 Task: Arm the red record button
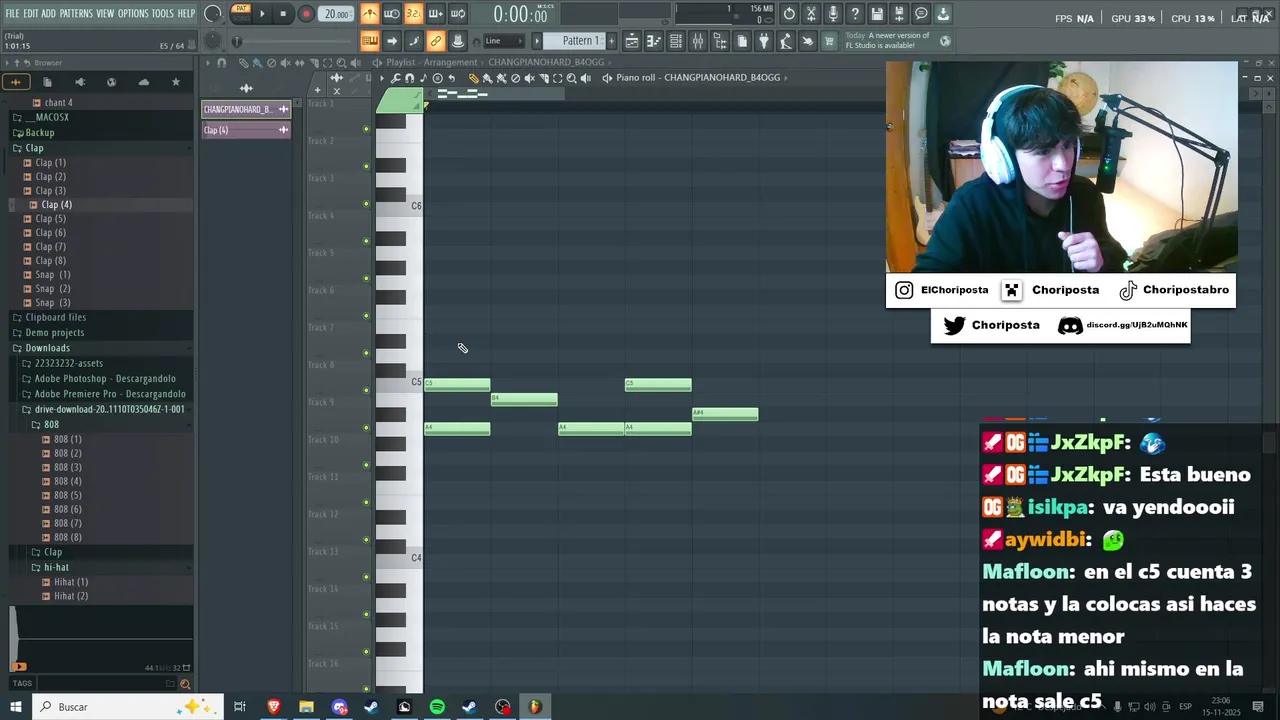point(306,14)
